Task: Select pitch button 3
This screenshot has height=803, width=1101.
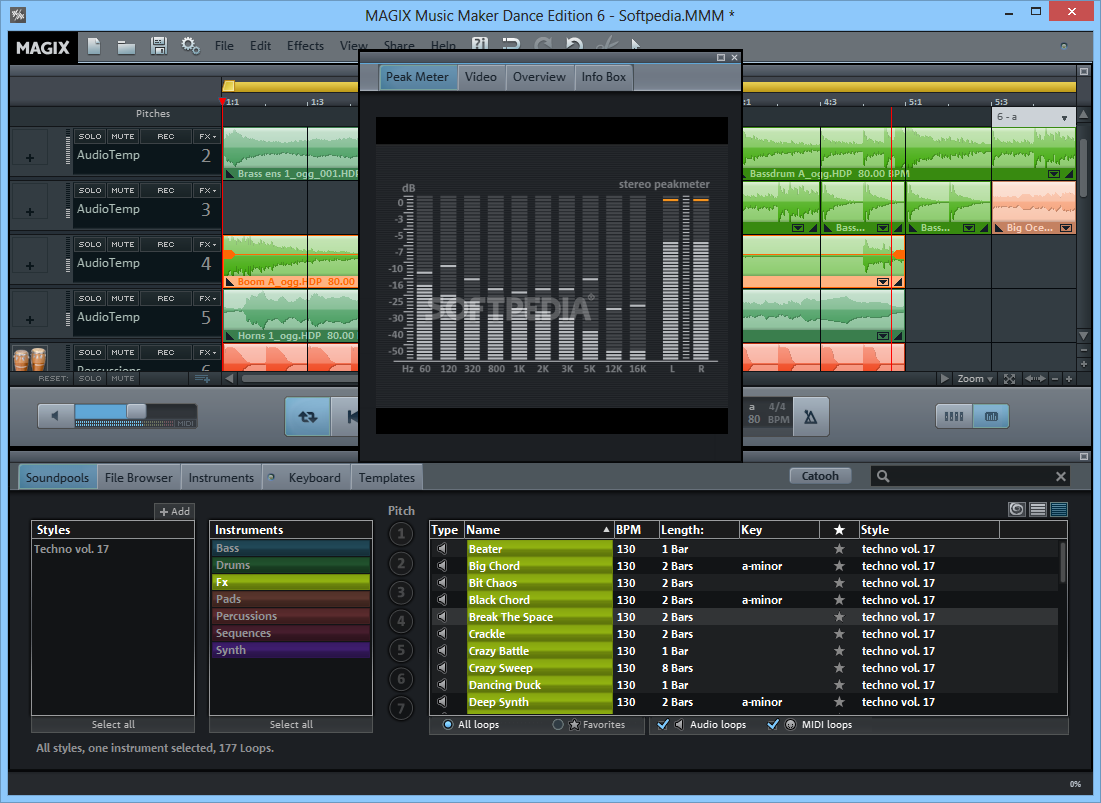Action: pos(401,592)
